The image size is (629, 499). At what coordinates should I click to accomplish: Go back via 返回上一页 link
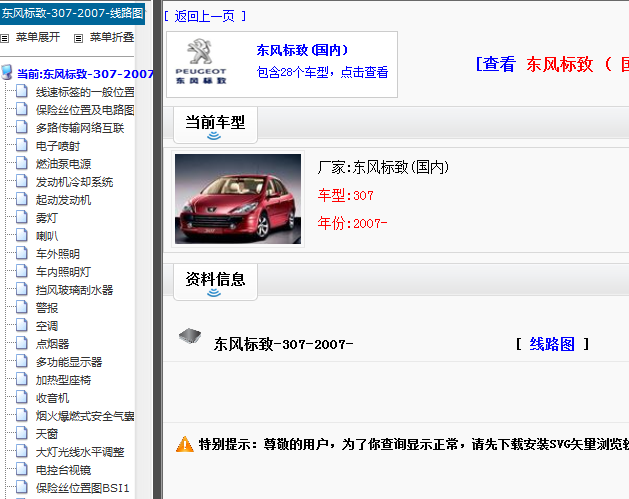point(205,16)
